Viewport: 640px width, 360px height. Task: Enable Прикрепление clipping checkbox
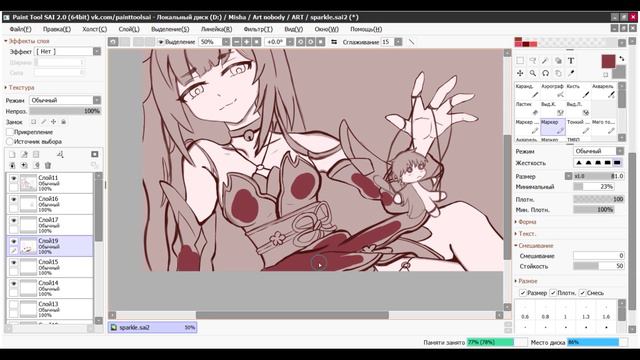10,132
